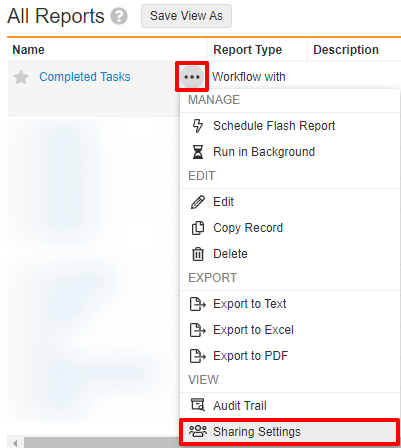Click the pencil Edit icon
The image size is (401, 448).
[x=198, y=202]
